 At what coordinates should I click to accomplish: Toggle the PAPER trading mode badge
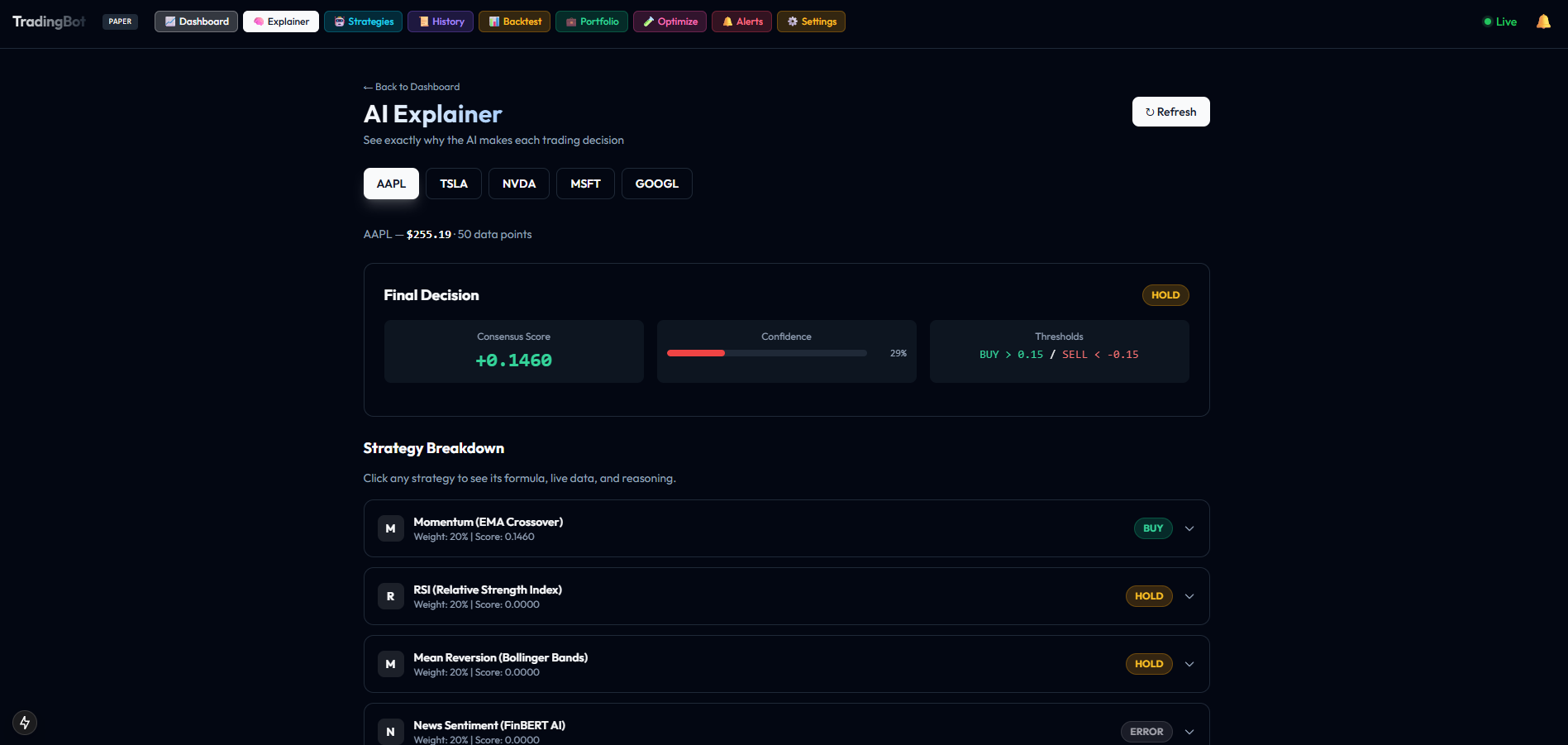coord(120,21)
